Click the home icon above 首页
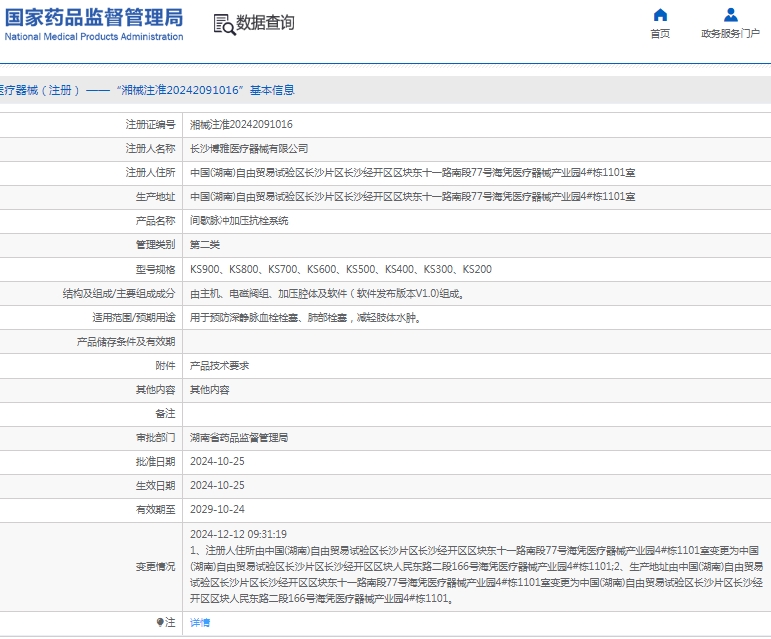 [x=660, y=15]
